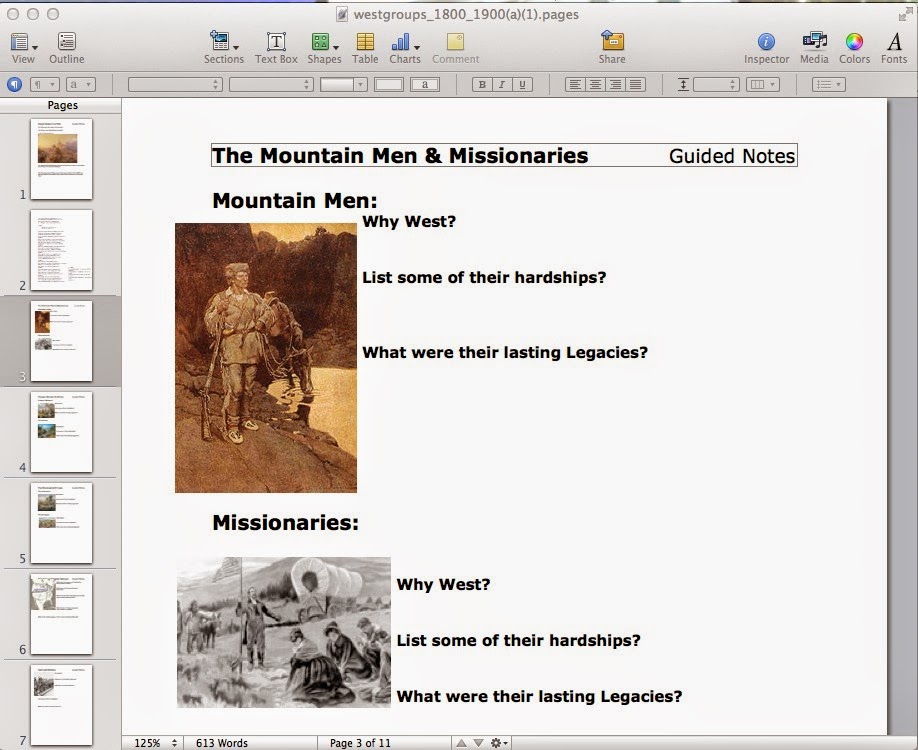Click the document icon in title bar
This screenshot has width=918, height=750.
342,14
